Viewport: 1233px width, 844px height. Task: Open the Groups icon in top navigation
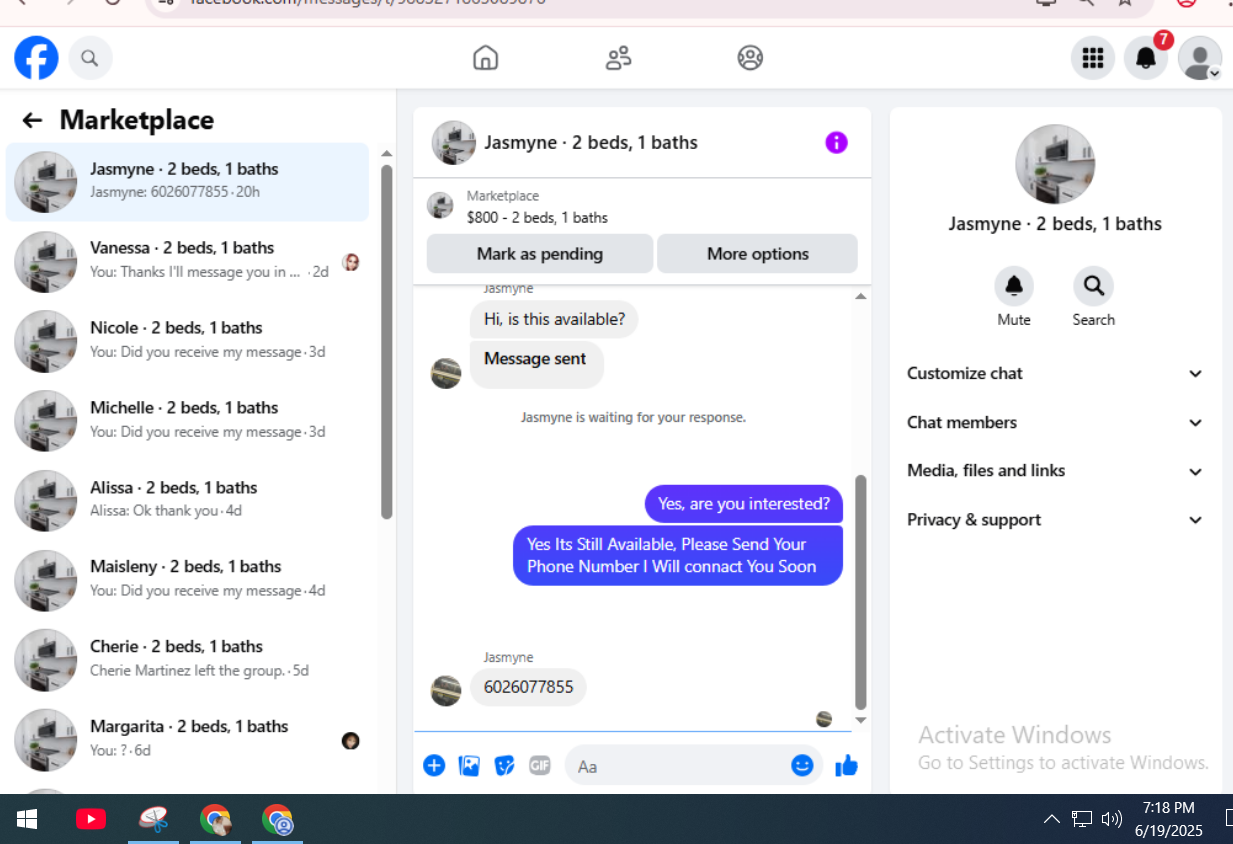coord(750,58)
